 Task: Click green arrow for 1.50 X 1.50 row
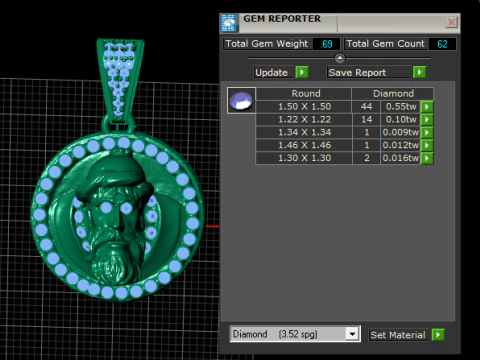point(427,107)
